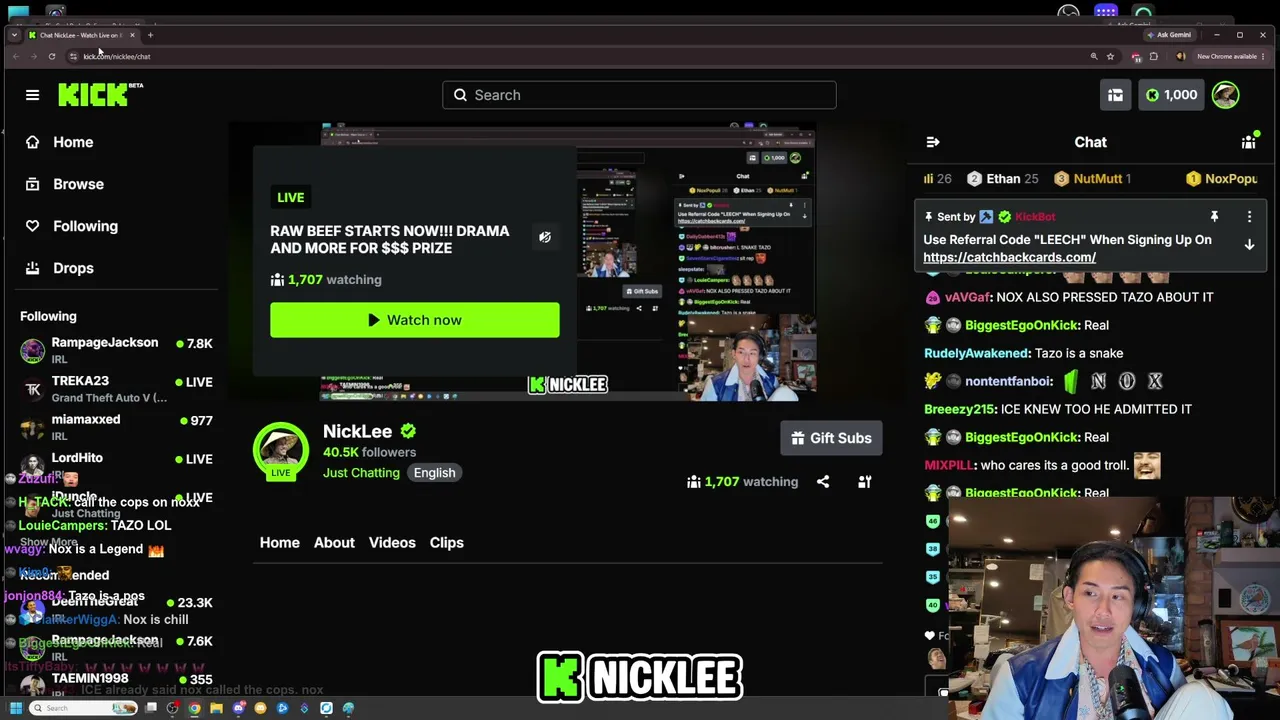Open the zoom magnifier in address bar

[x=1094, y=56]
